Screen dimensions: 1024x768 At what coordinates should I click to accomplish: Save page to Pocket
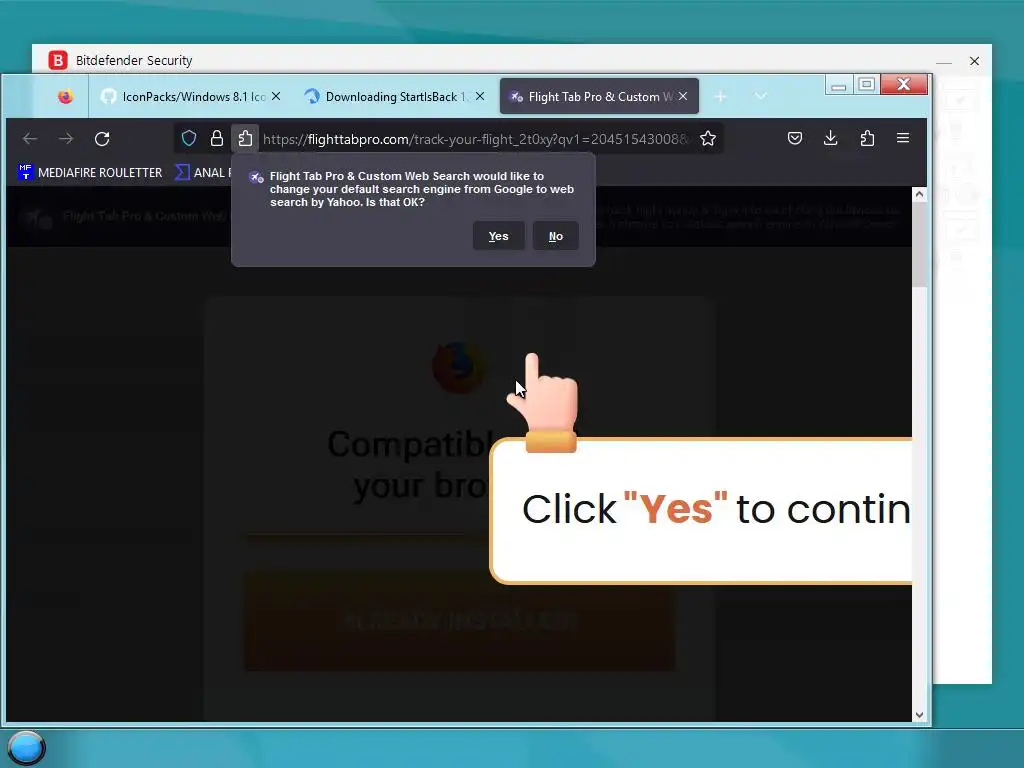[x=795, y=138]
